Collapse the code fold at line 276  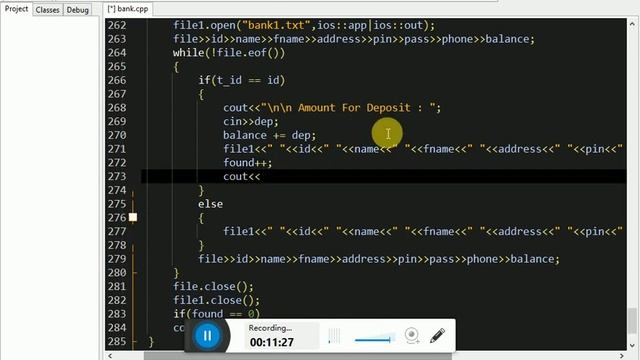click(133, 217)
